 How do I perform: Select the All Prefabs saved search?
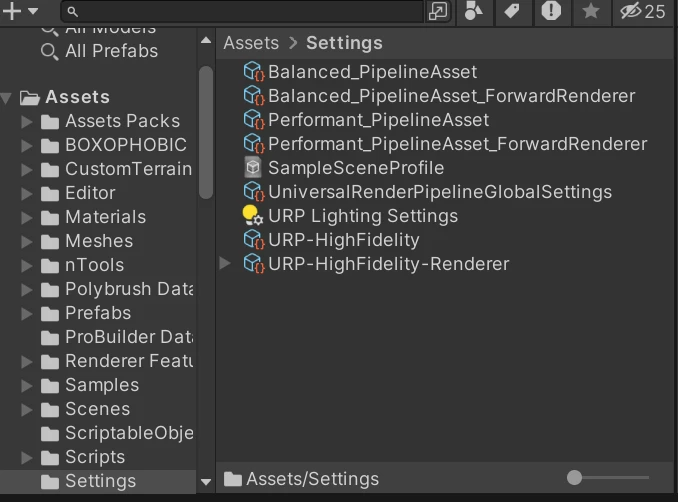coord(111,50)
